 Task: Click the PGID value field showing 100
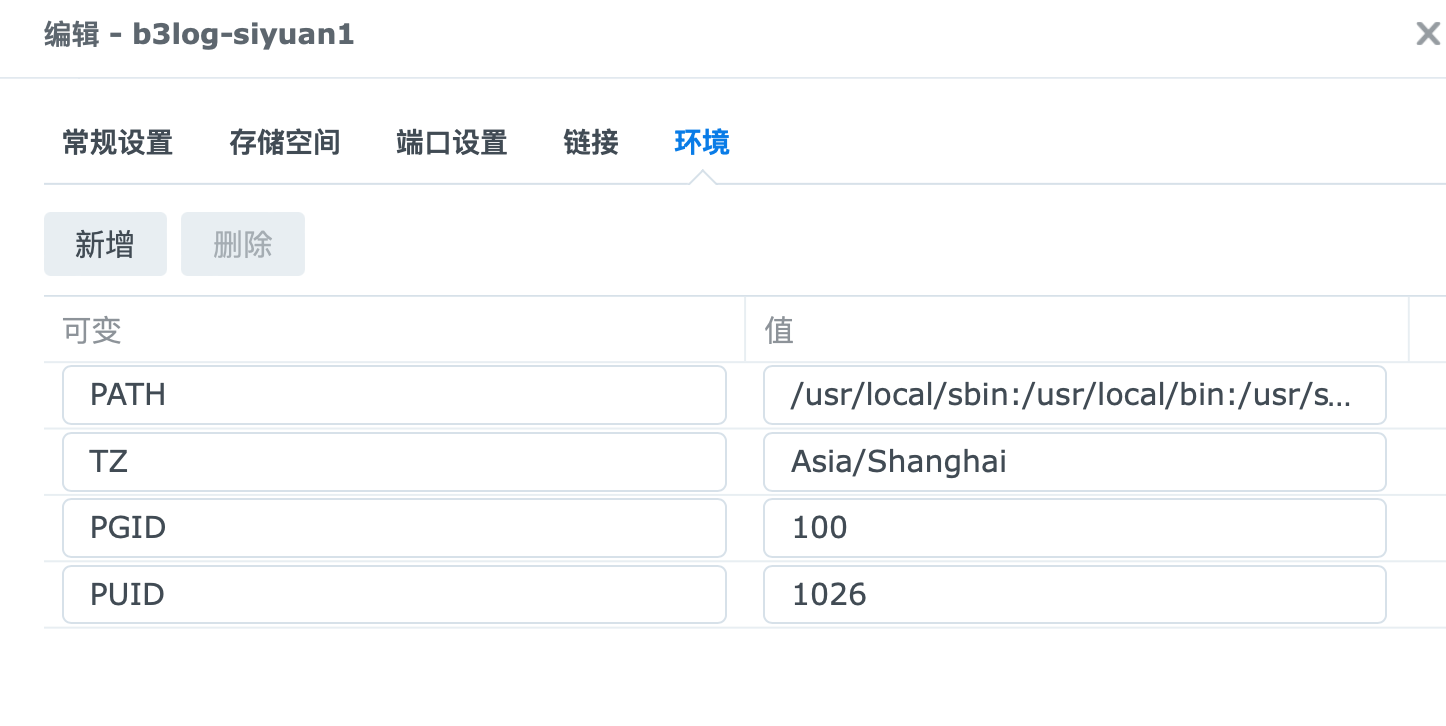[x=1074, y=528]
